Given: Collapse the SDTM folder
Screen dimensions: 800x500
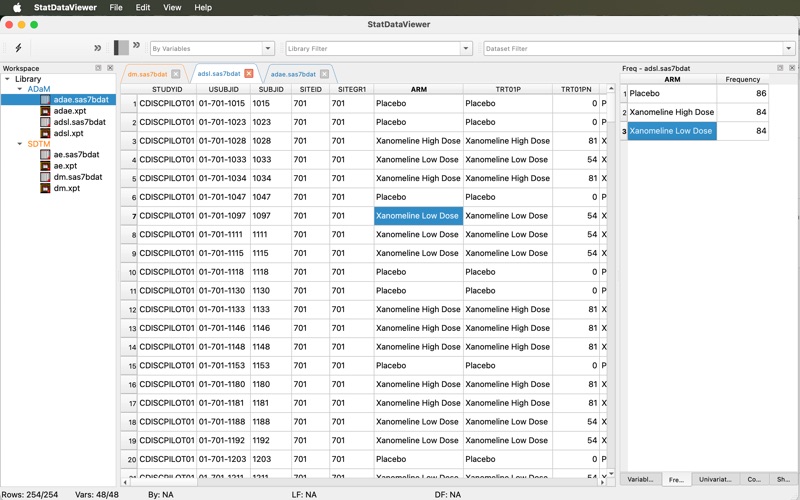Looking at the screenshot, I should [20, 144].
